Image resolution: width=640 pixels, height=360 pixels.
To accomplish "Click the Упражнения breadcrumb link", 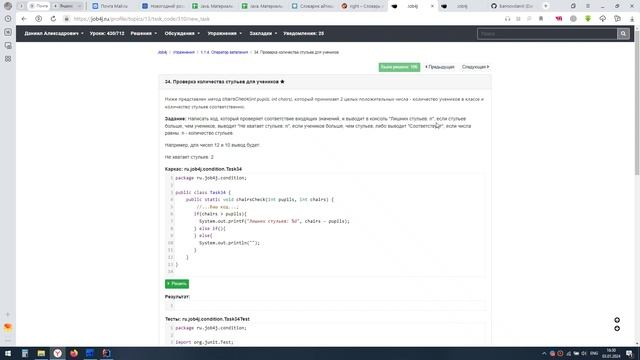I will [184, 52].
